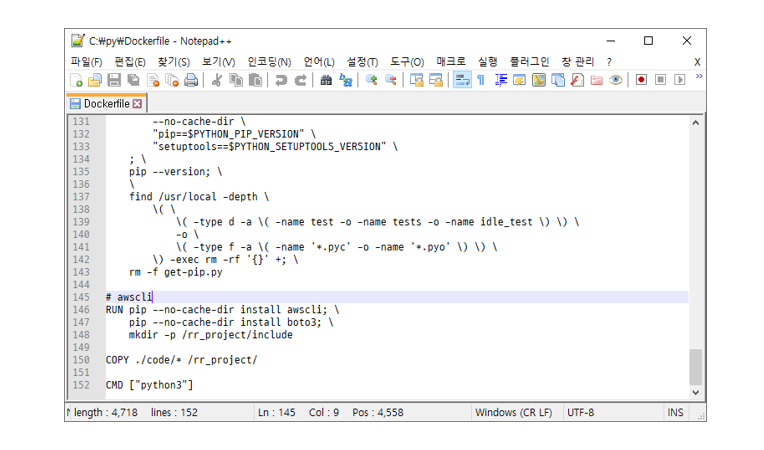
Task: Place cursor on 'CMD ["python3"]' line
Action: click(150, 385)
